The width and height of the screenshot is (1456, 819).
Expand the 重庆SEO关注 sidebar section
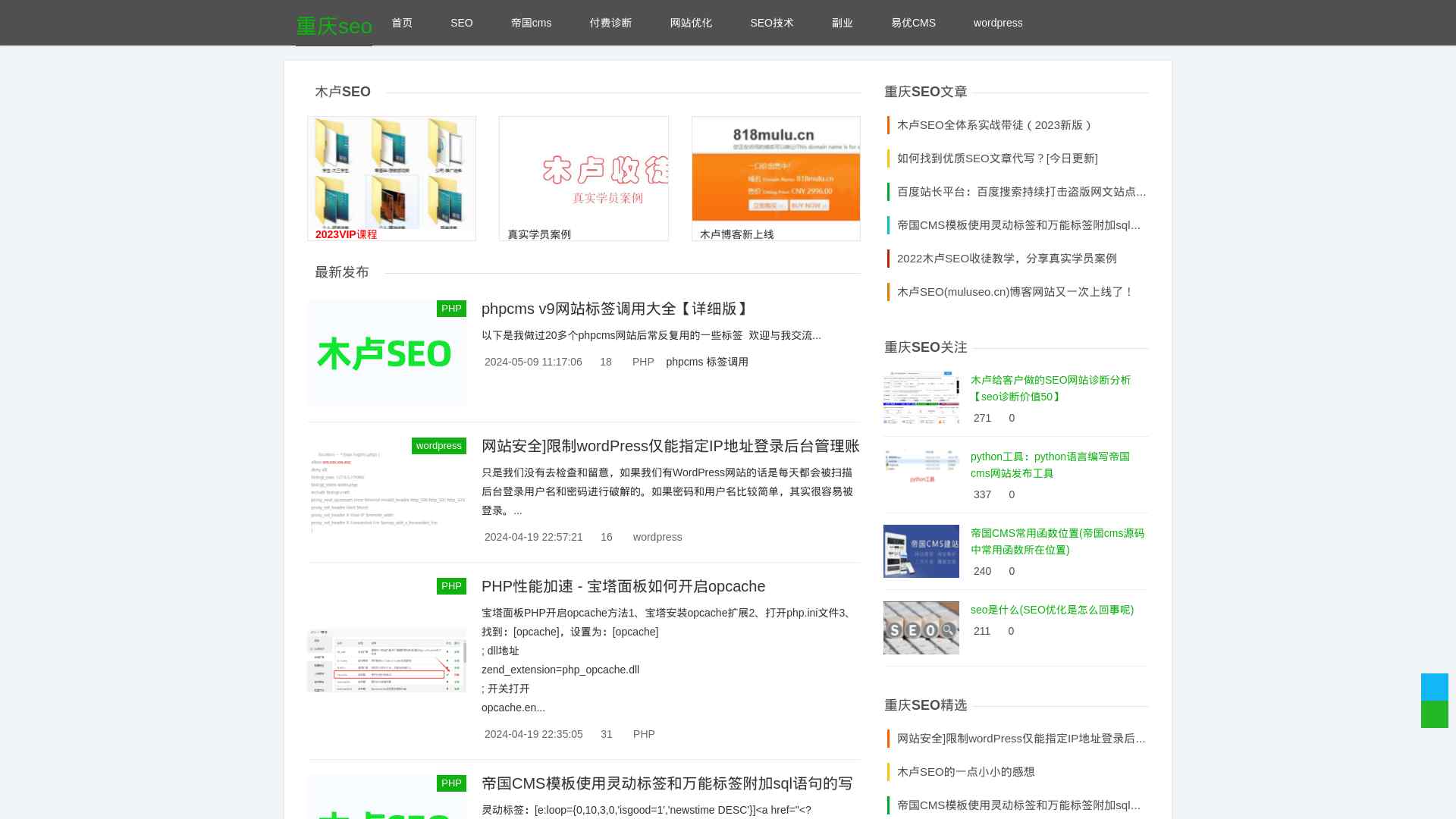927,347
